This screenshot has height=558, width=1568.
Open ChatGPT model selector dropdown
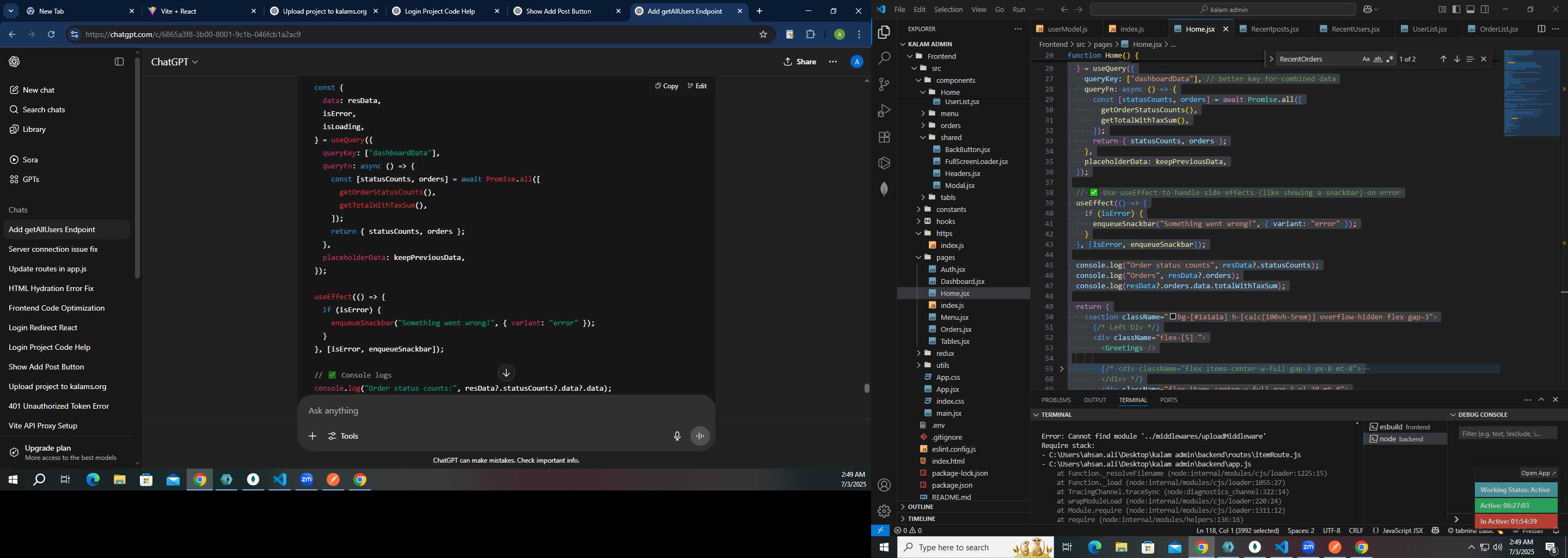point(175,62)
